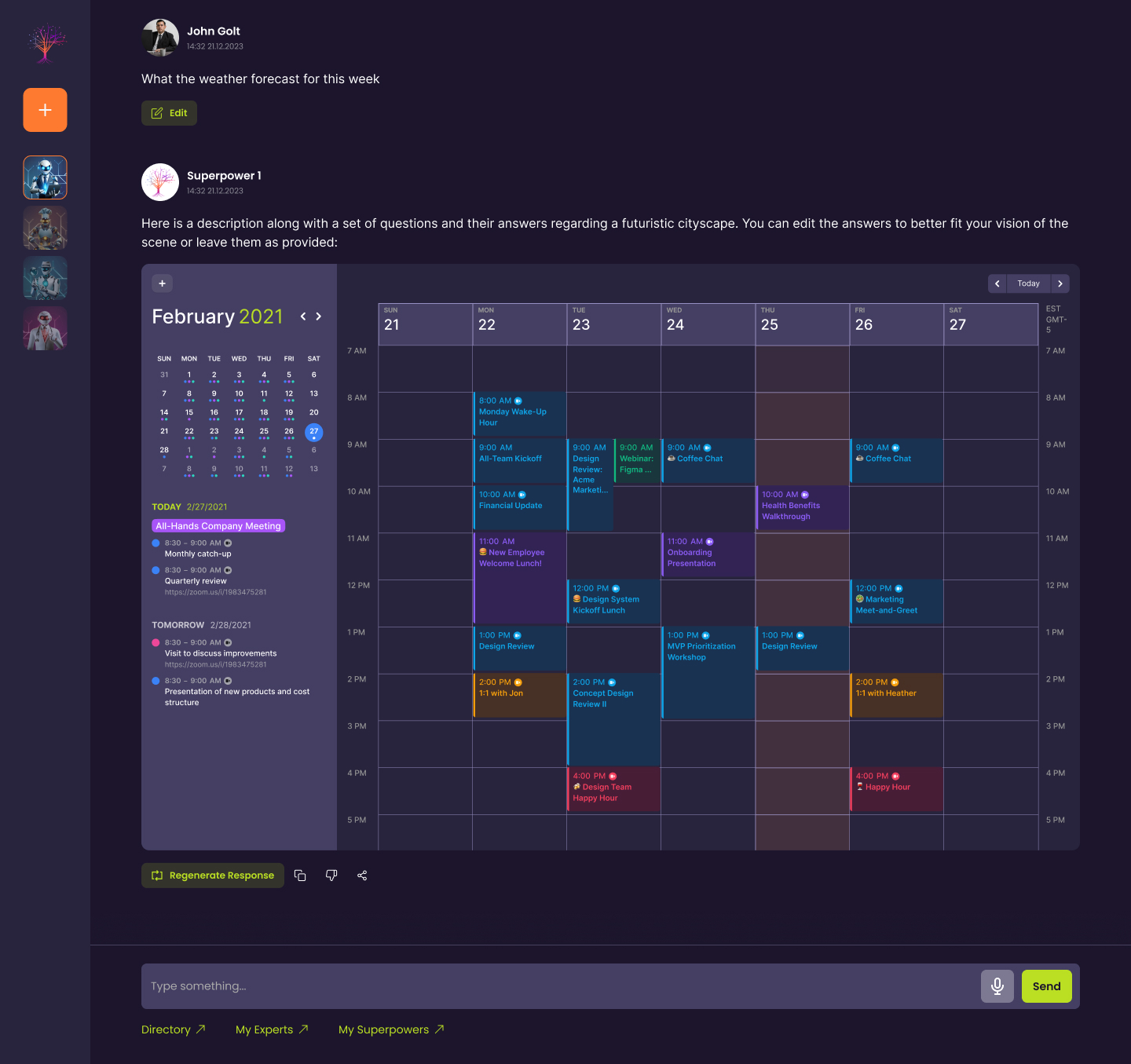The image size is (1131, 1064).
Task: Go to previous month in mini calendar
Action: [x=303, y=316]
